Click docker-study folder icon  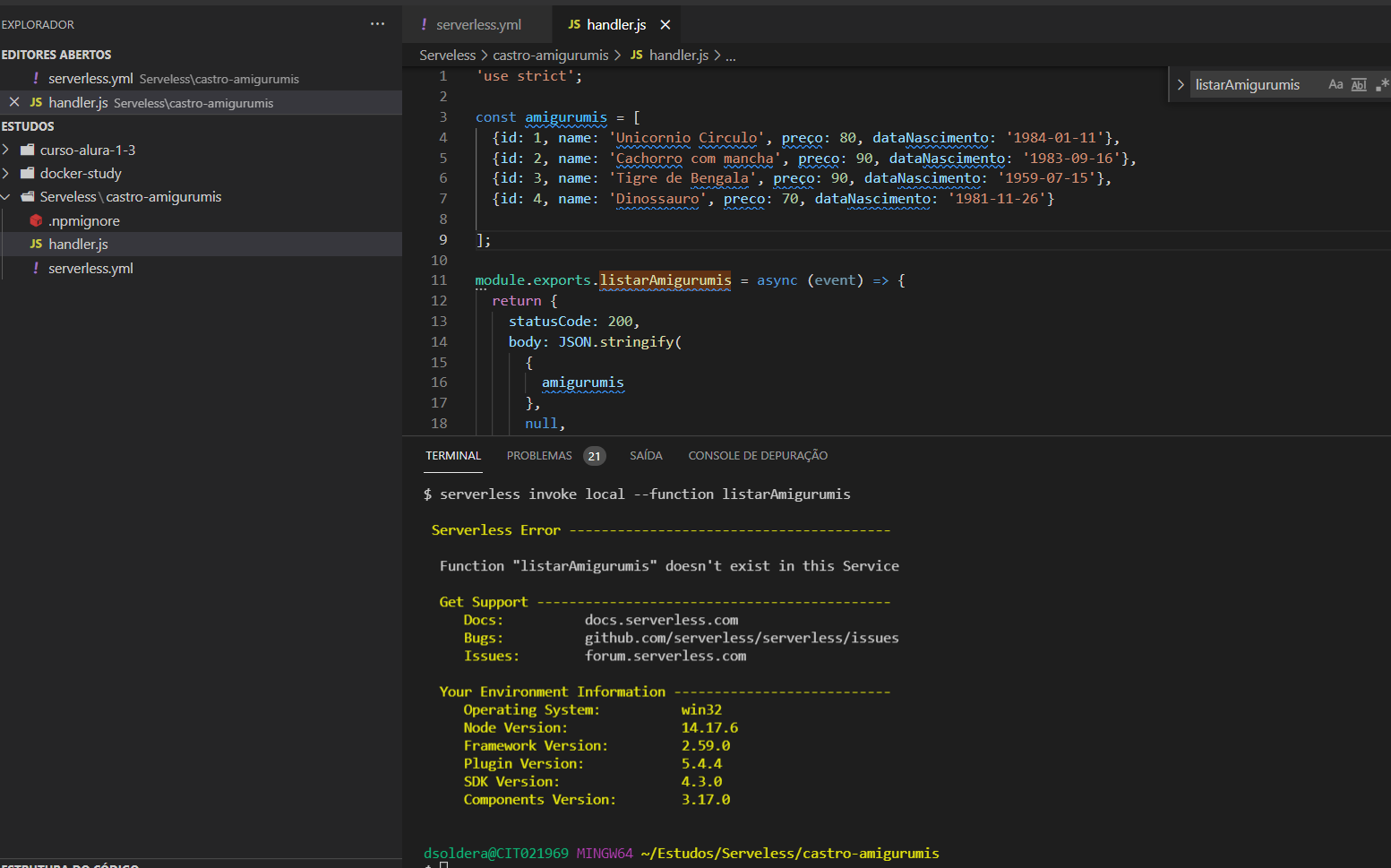click(x=27, y=173)
